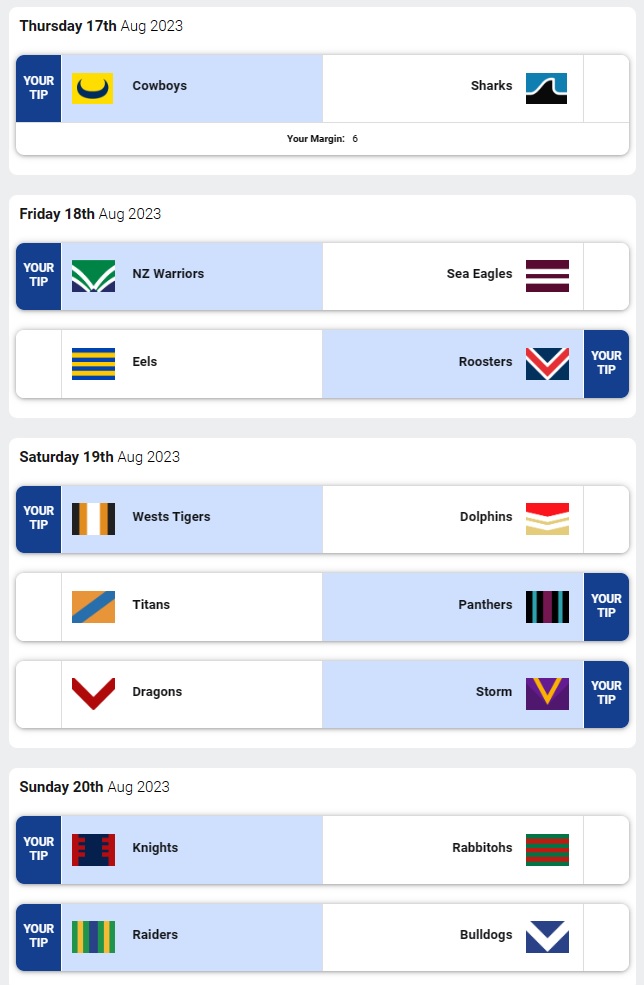The width and height of the screenshot is (644, 985).
Task: Tip the Sharks using the empty box
Action: tap(606, 88)
